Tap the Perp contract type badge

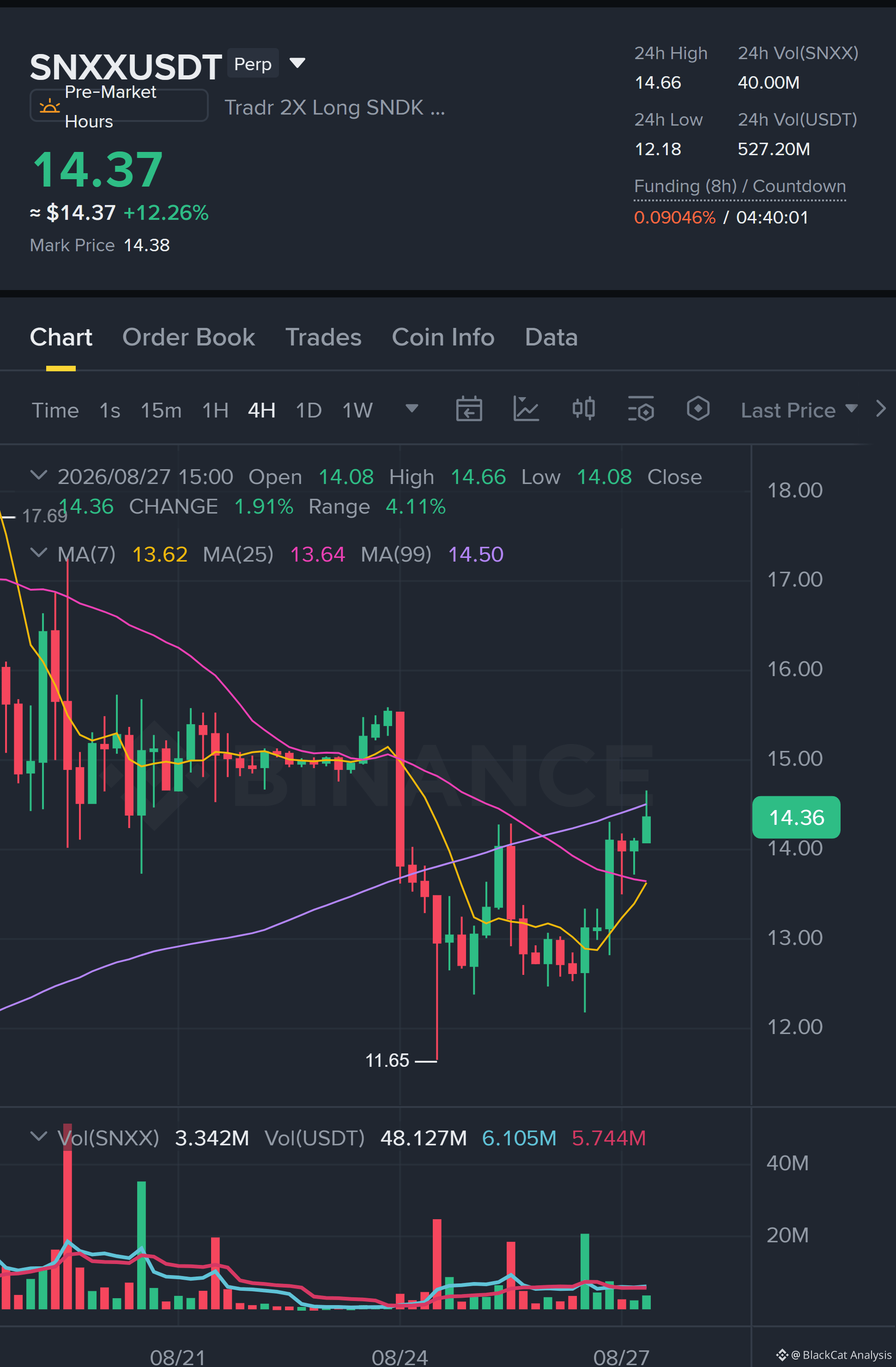pos(253,63)
